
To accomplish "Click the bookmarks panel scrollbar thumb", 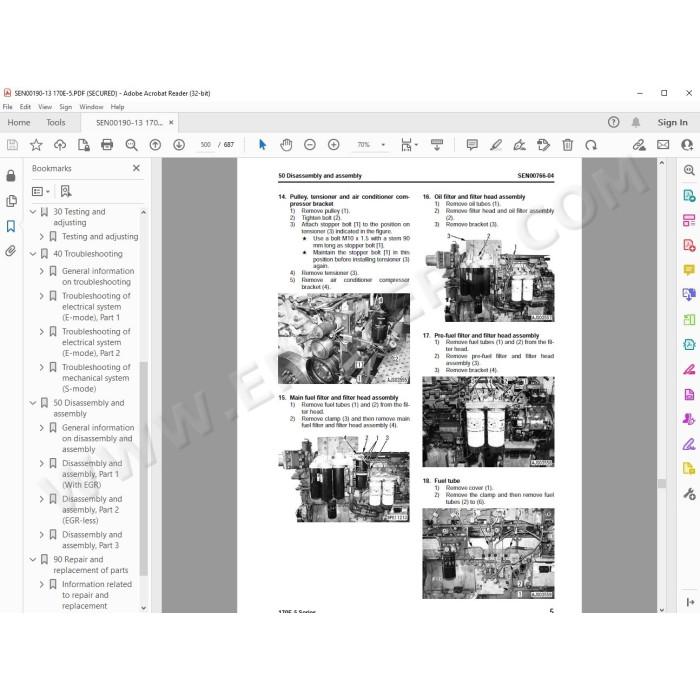I will click(143, 468).
